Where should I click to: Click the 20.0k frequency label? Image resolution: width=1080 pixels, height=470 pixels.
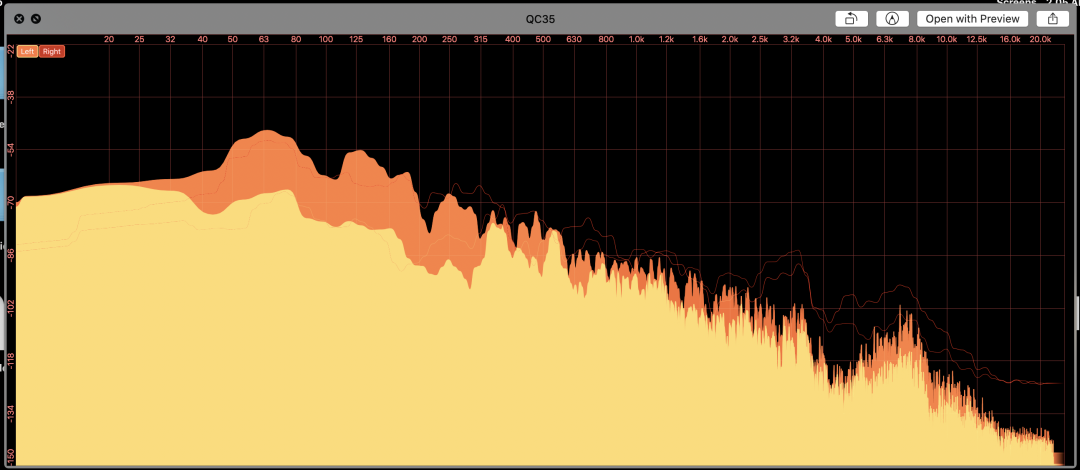point(1040,40)
